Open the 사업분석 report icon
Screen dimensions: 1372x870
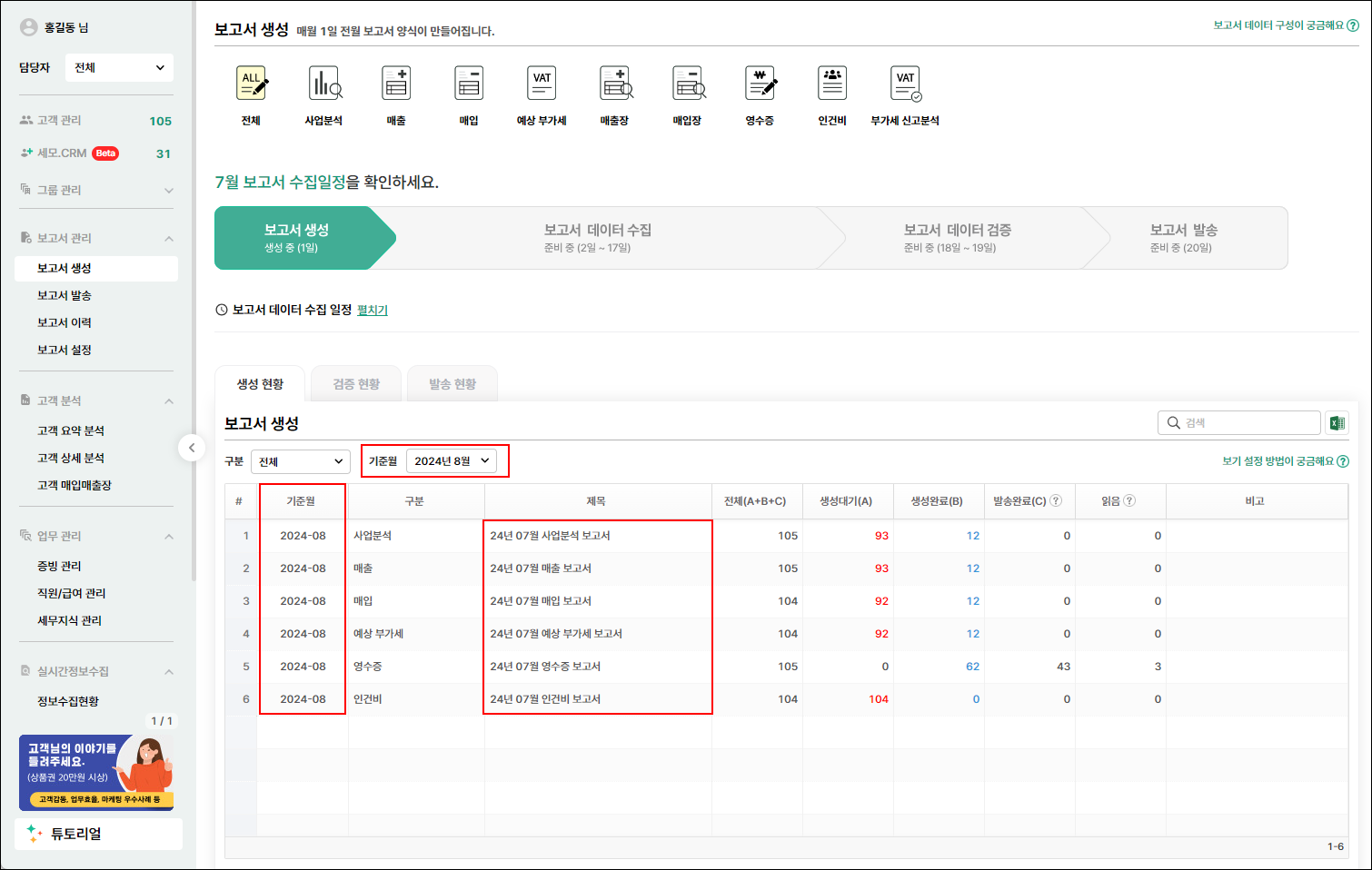[x=324, y=84]
